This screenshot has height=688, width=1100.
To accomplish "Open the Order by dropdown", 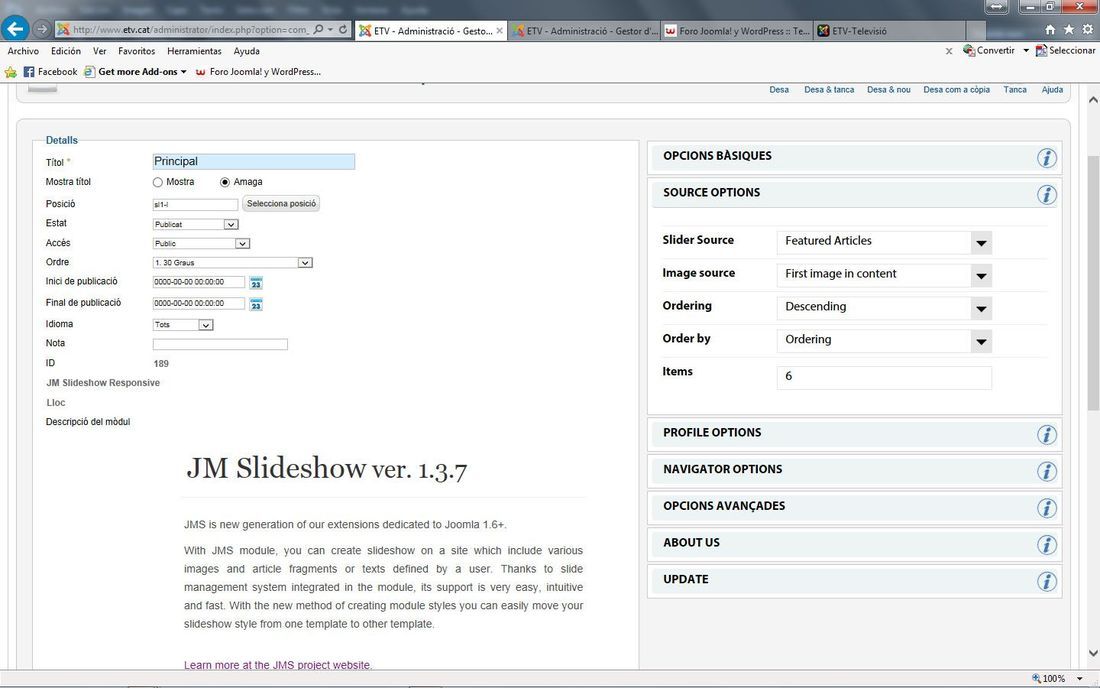I will [884, 341].
